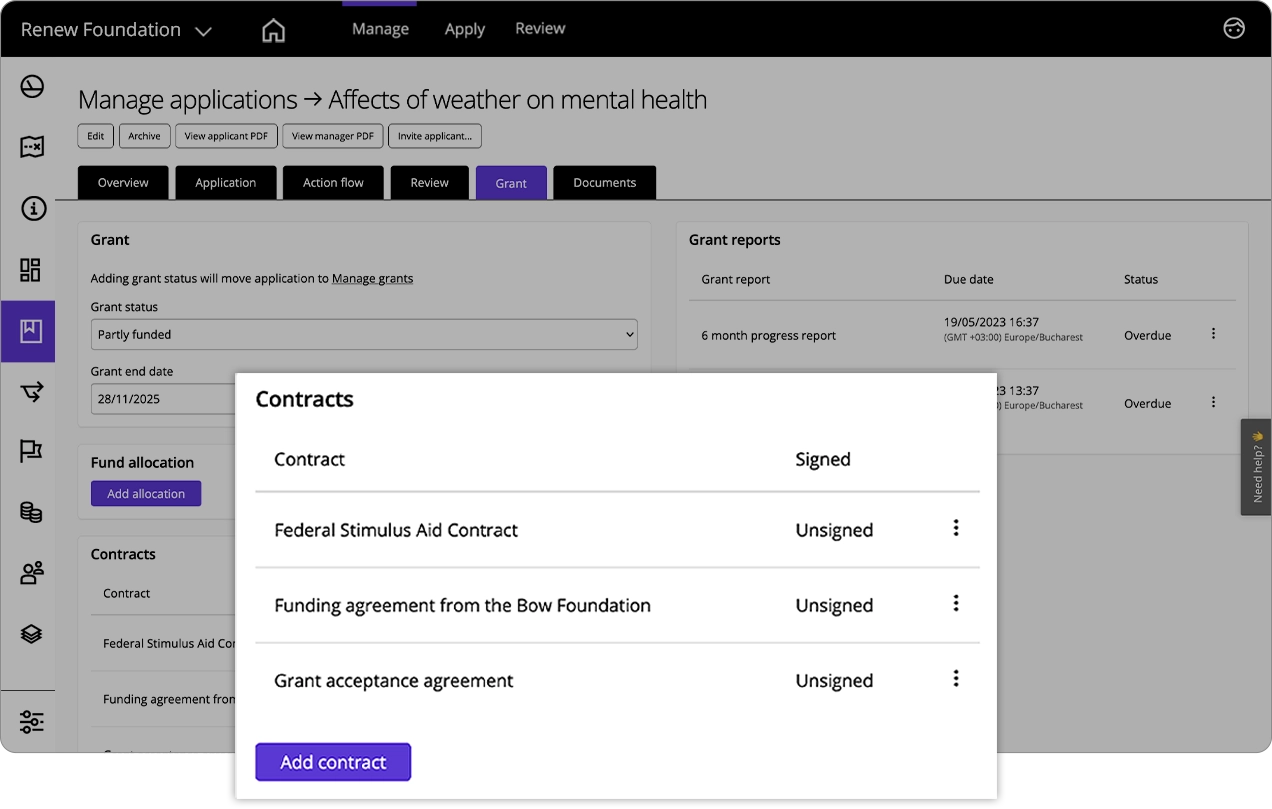The width and height of the screenshot is (1272, 809).
Task: Open the Manage grants link
Action: (372, 278)
